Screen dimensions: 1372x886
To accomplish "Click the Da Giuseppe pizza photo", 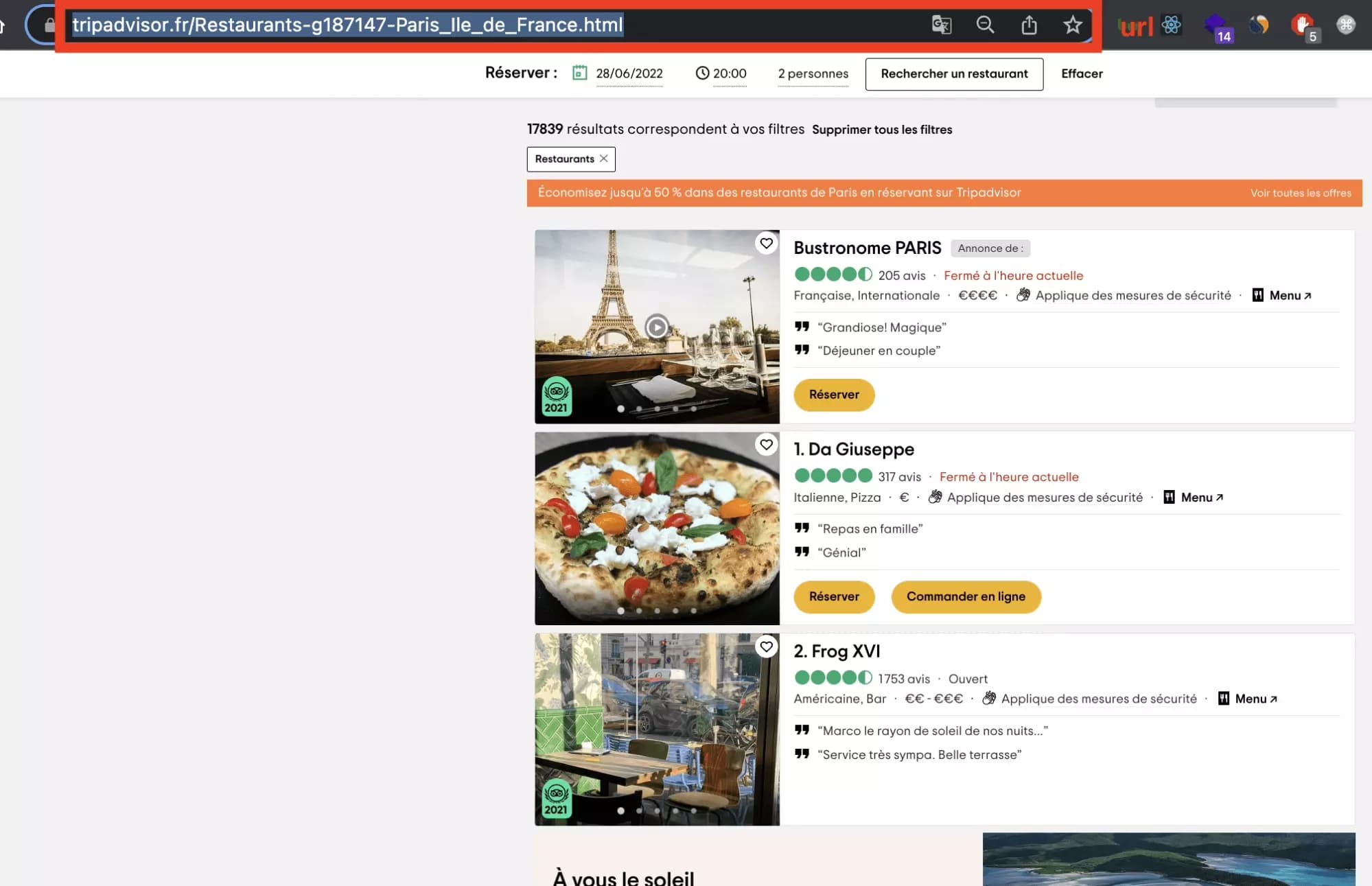I will [x=657, y=528].
